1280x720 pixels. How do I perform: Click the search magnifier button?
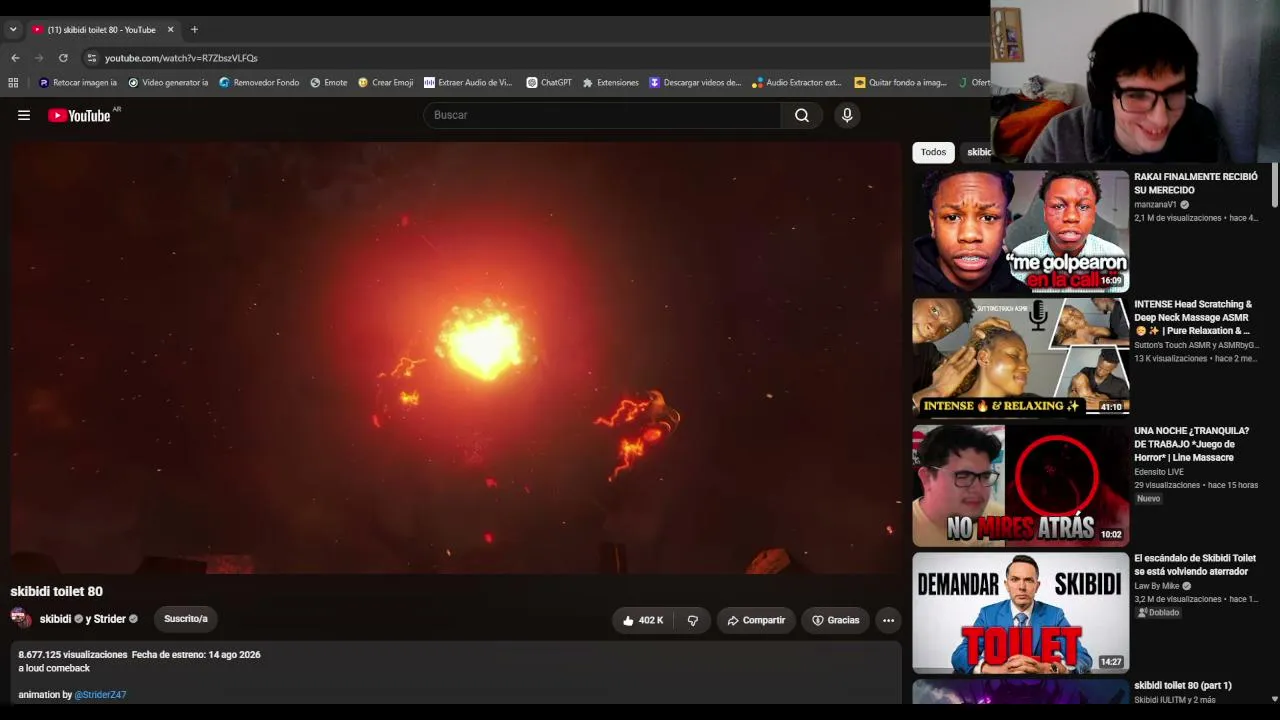click(802, 115)
